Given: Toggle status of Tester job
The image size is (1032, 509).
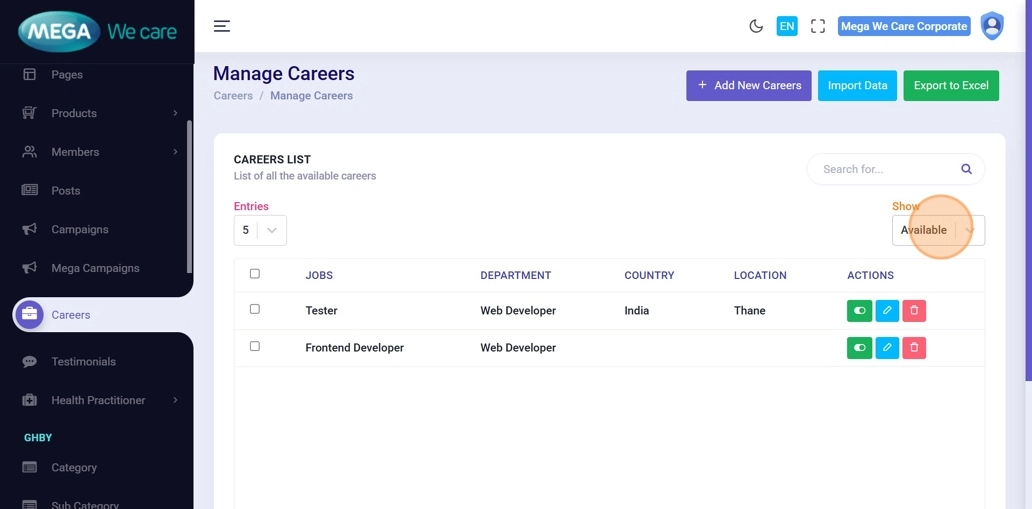Looking at the screenshot, I should click(859, 311).
